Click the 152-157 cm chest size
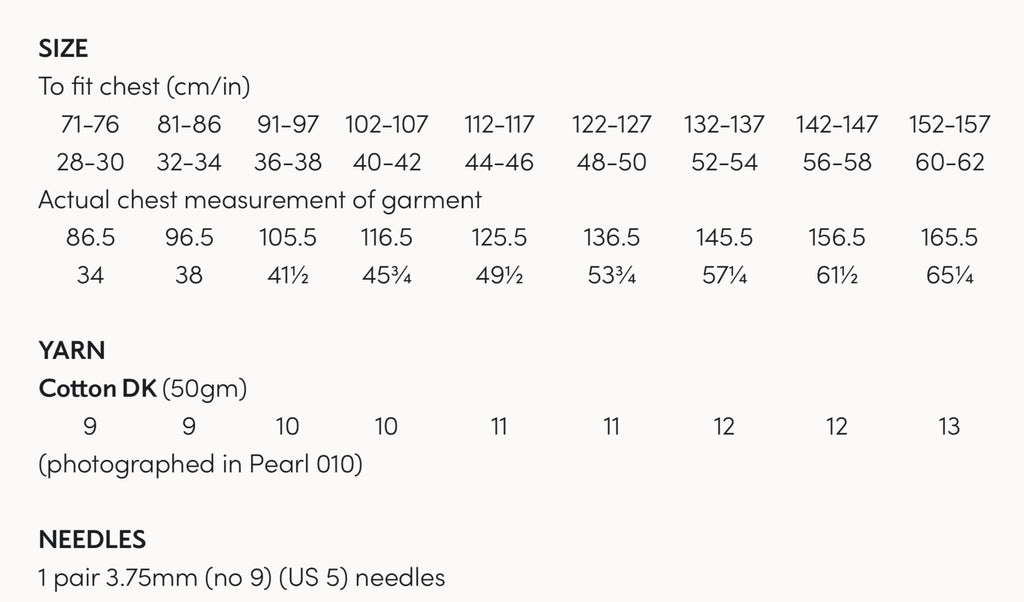 click(x=950, y=124)
